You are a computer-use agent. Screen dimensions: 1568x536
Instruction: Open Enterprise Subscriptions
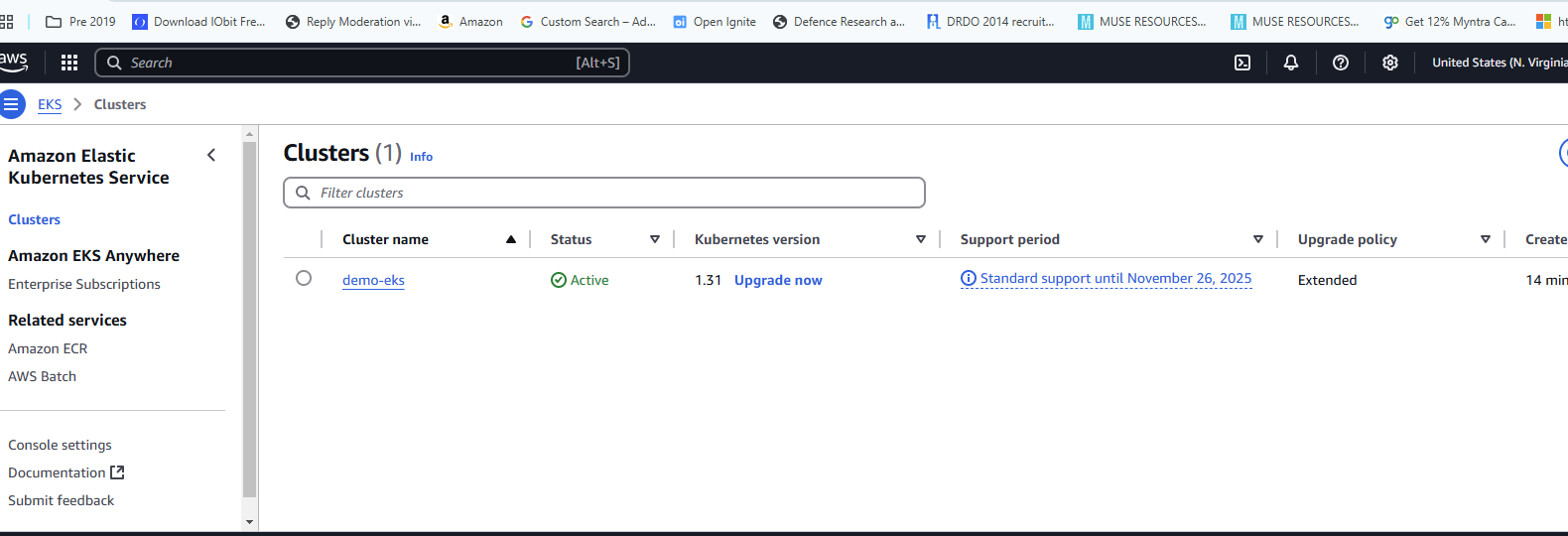click(84, 284)
